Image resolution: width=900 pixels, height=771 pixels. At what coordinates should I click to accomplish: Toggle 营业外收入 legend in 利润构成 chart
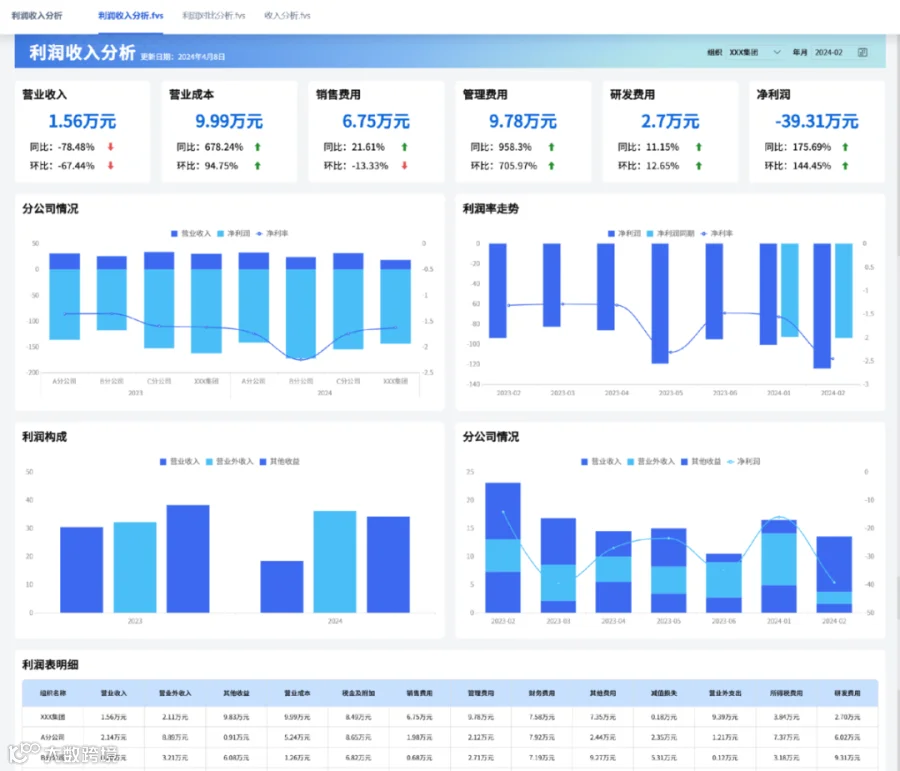click(x=230, y=462)
